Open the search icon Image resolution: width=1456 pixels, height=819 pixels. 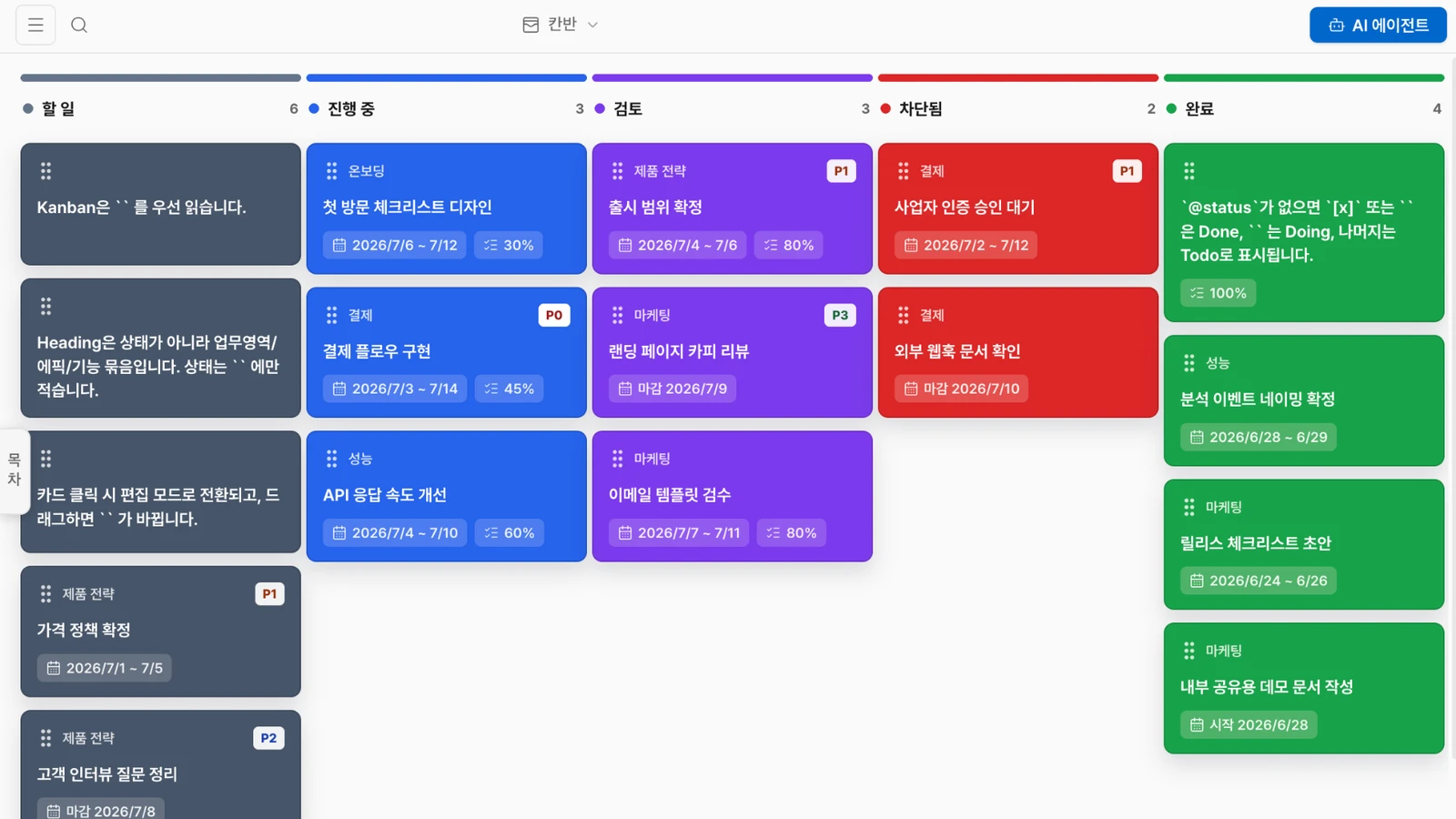point(79,25)
